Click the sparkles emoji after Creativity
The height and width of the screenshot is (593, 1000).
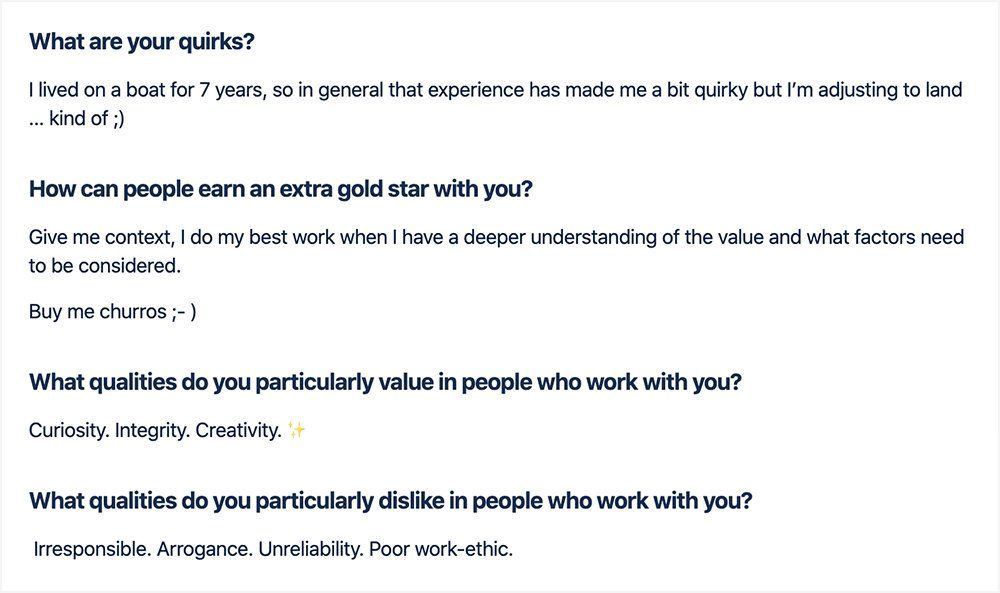296,430
